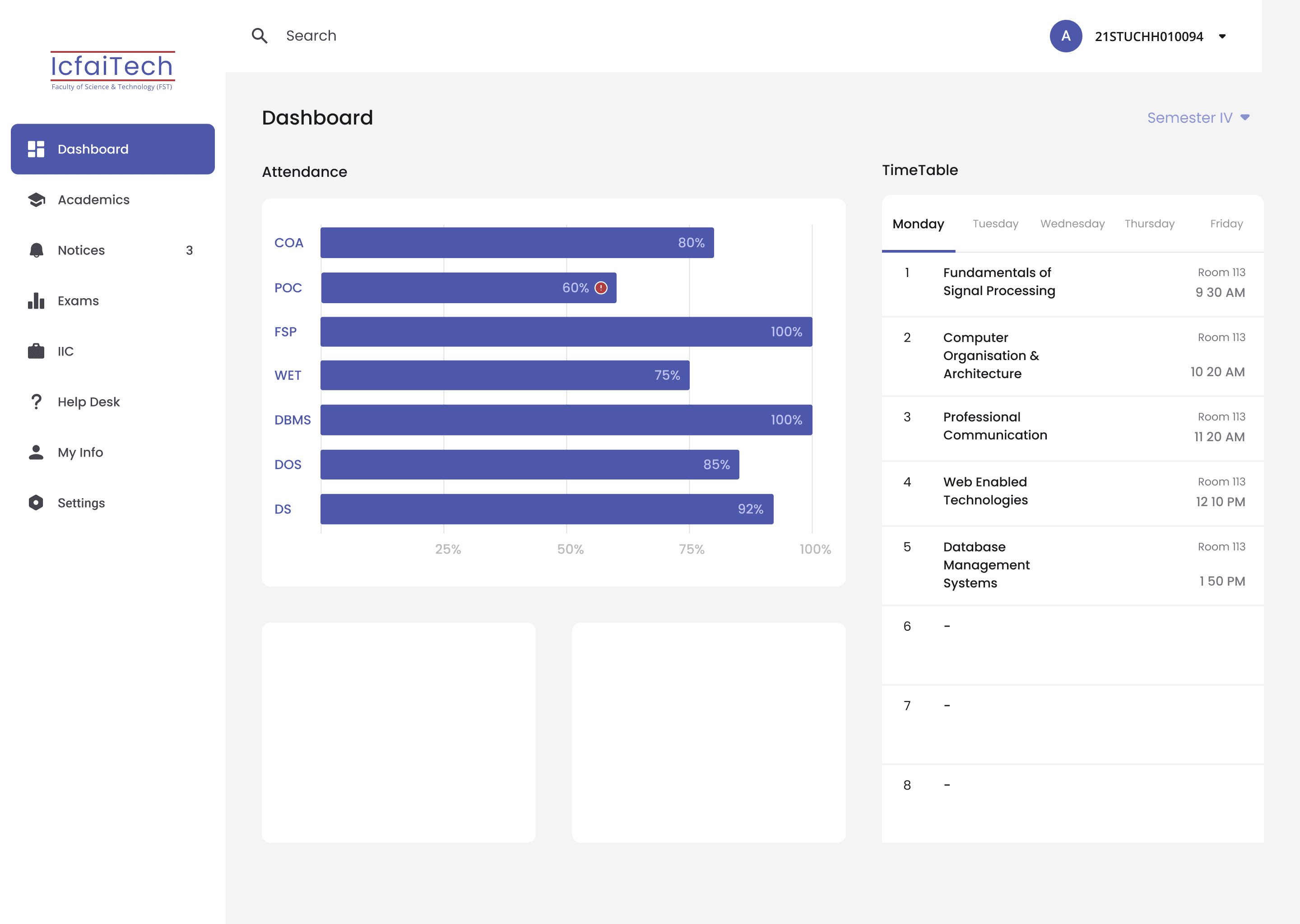1300x924 pixels.
Task: Click the POC low attendance warning icon
Action: (x=601, y=288)
